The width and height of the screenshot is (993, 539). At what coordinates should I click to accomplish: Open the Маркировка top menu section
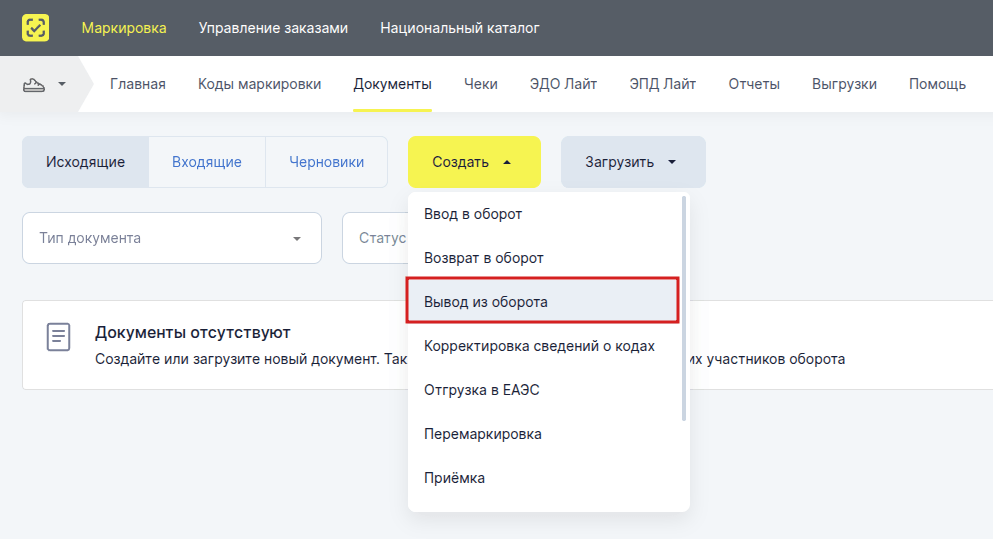tap(124, 28)
